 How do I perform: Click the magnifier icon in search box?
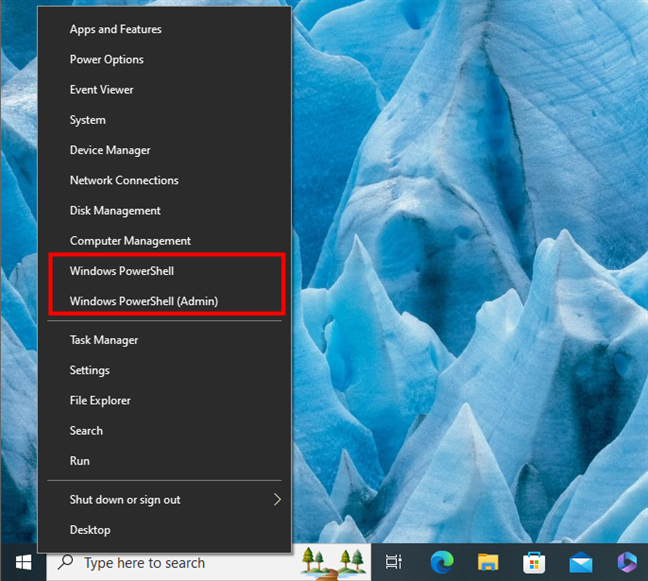66,562
